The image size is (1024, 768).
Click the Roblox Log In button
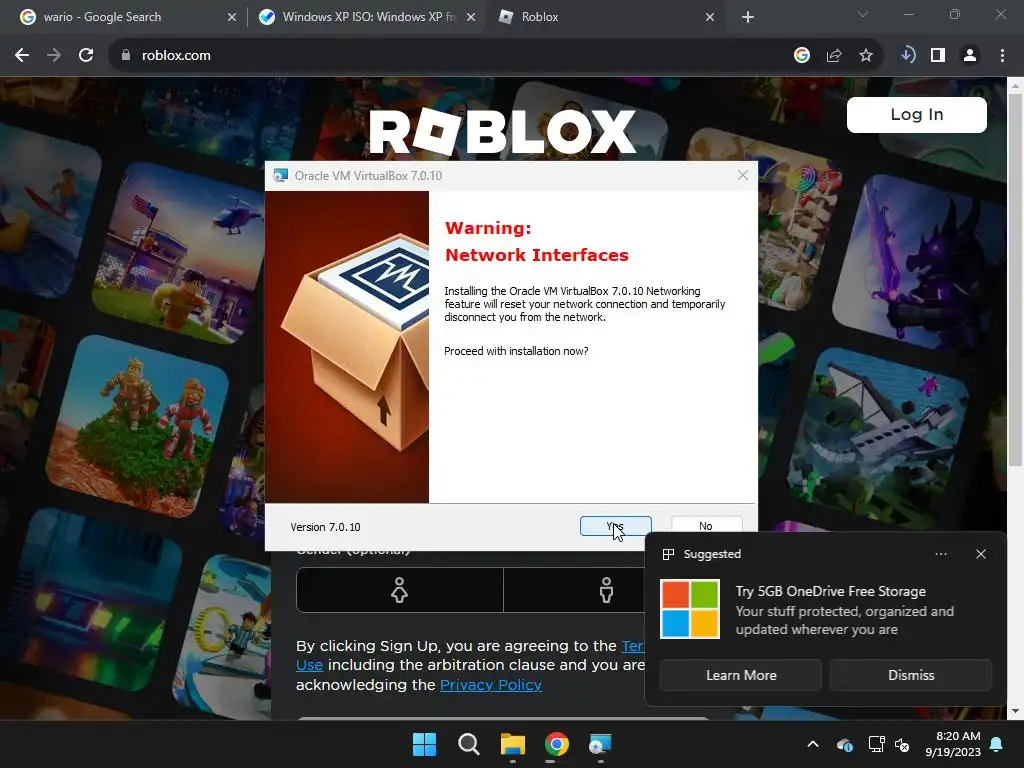pos(916,115)
